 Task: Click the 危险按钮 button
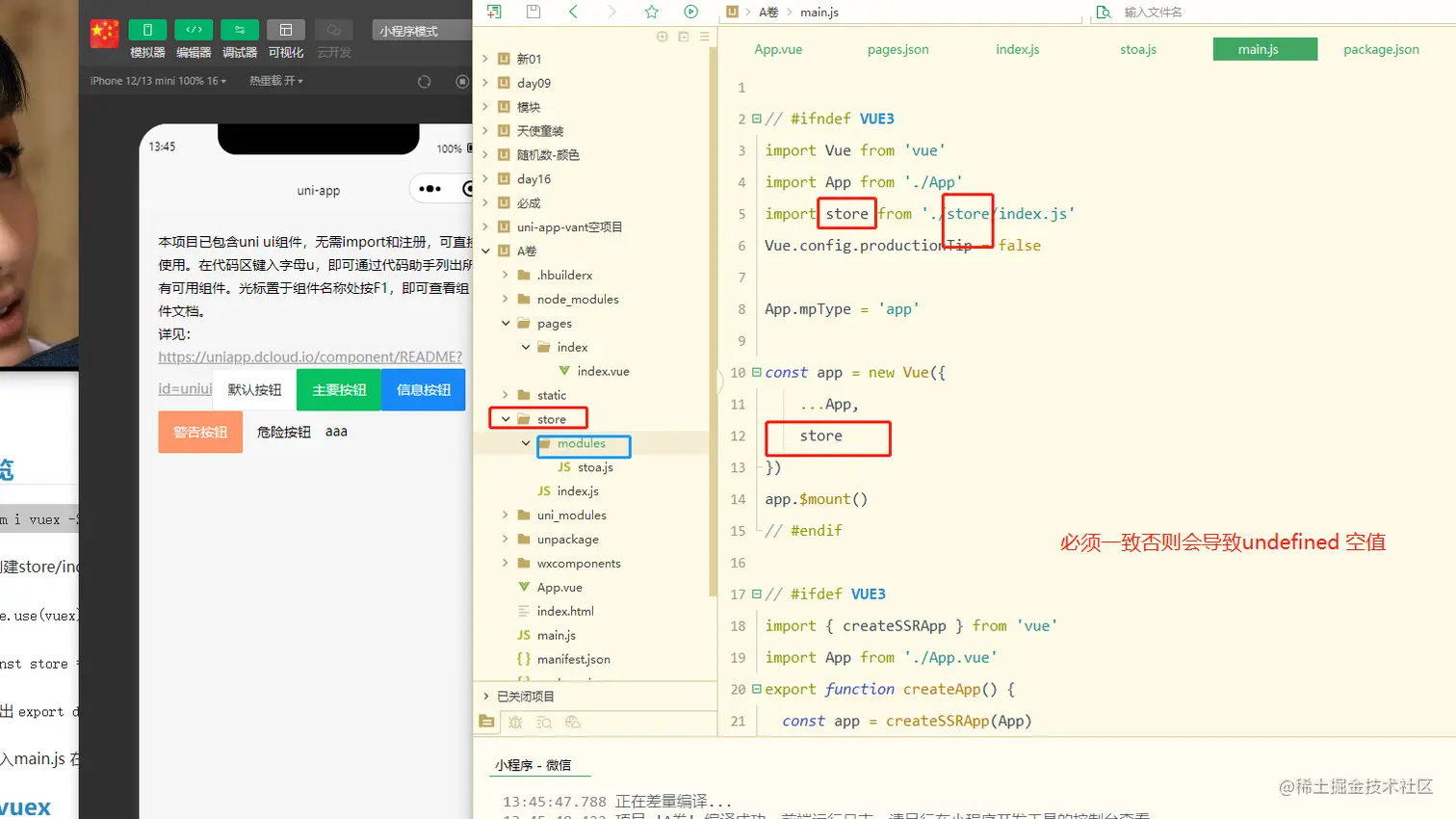(x=284, y=432)
